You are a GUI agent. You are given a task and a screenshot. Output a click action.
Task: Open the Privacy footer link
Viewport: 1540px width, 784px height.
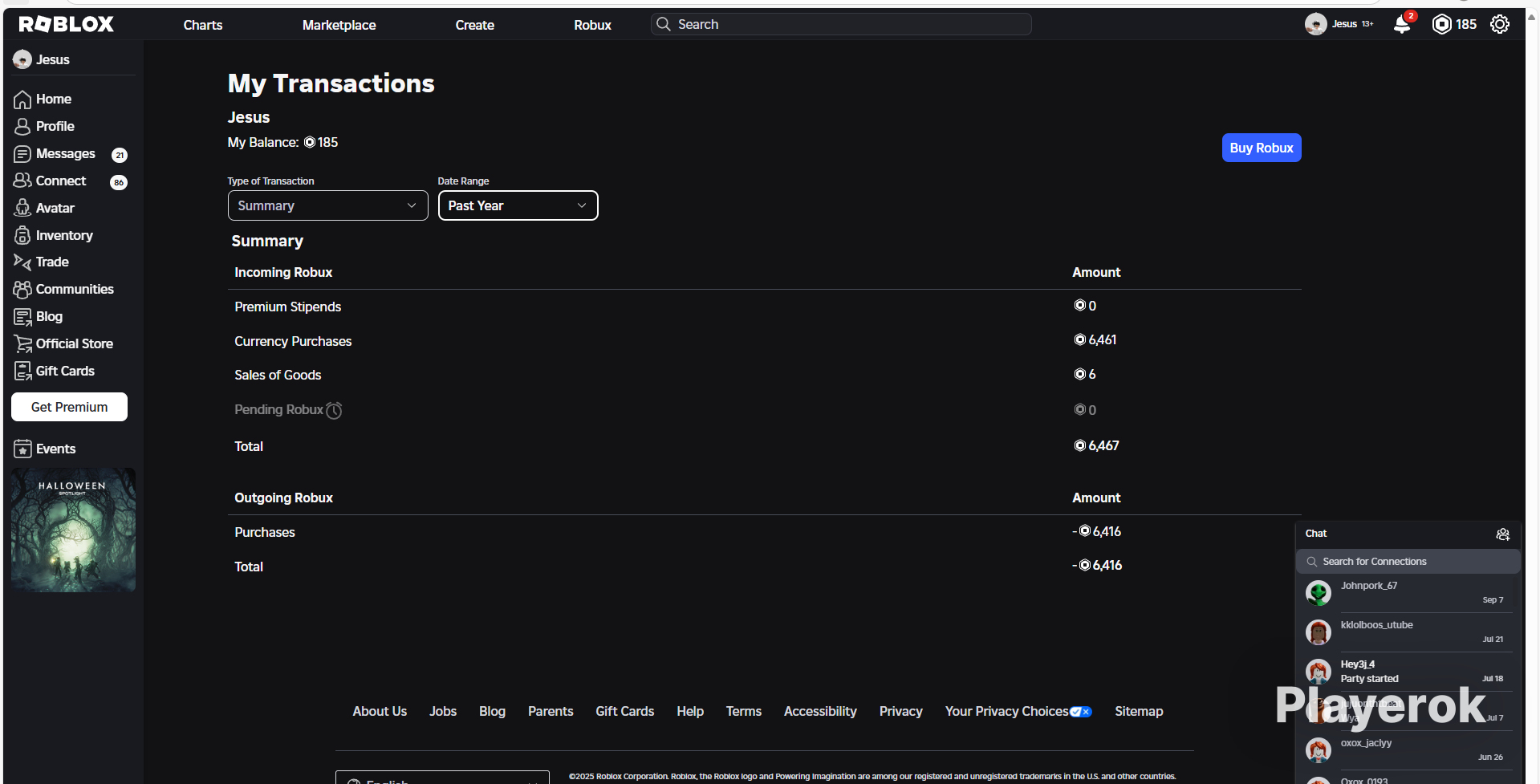900,711
